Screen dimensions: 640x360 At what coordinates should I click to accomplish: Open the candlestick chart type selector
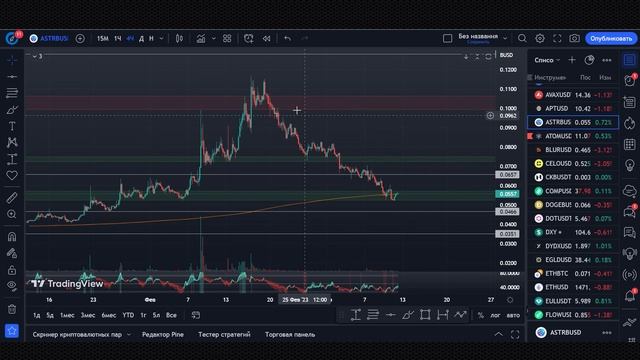179,38
